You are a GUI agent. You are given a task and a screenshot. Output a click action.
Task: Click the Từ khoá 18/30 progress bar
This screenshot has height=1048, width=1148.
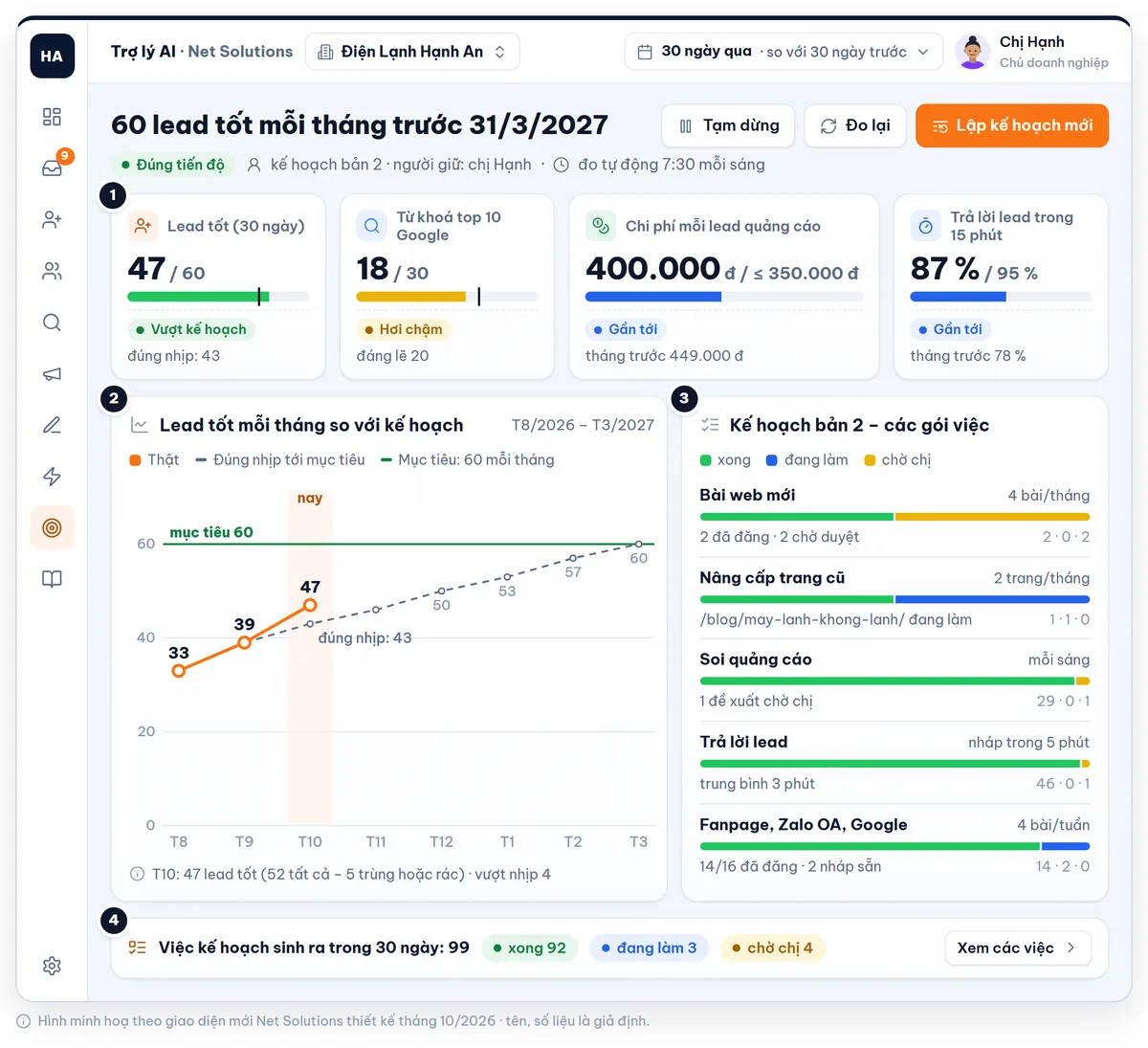point(447,297)
